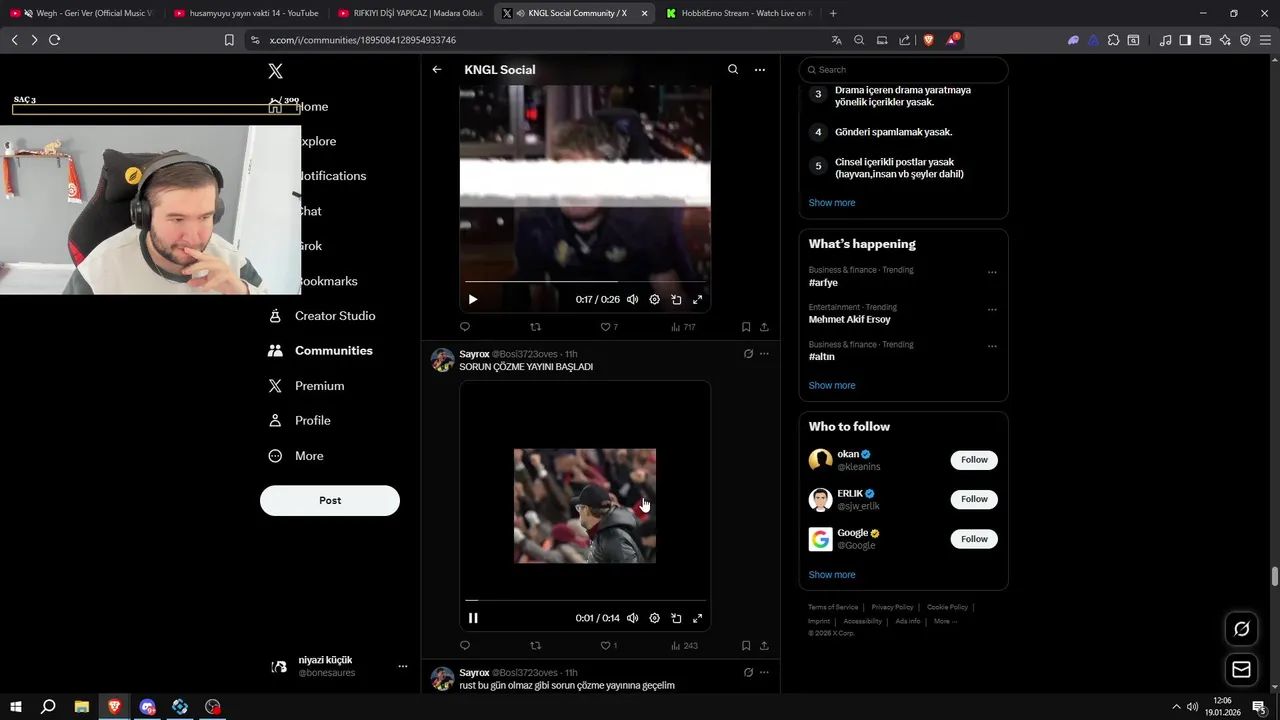Open File Explorer from taskbar
Screen dimensions: 1280x720
[82, 707]
